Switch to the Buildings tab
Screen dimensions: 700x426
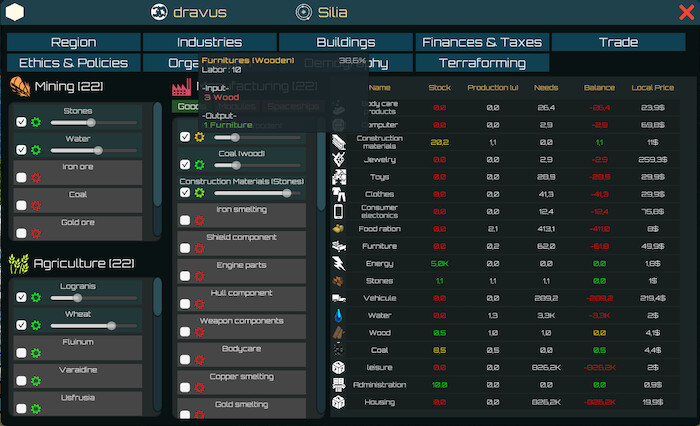(345, 42)
